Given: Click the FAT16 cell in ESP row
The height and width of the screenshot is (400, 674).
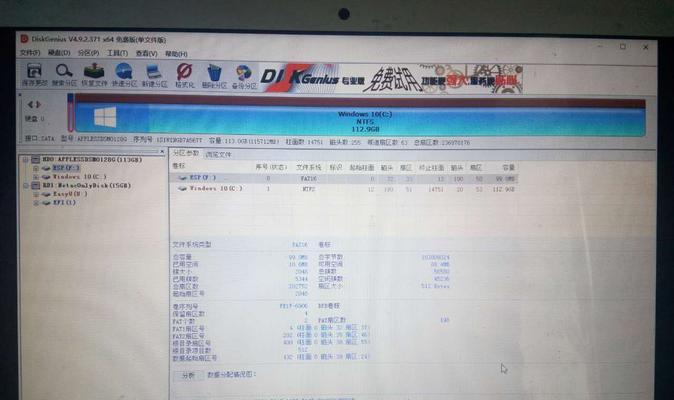Looking at the screenshot, I should click(309, 178).
